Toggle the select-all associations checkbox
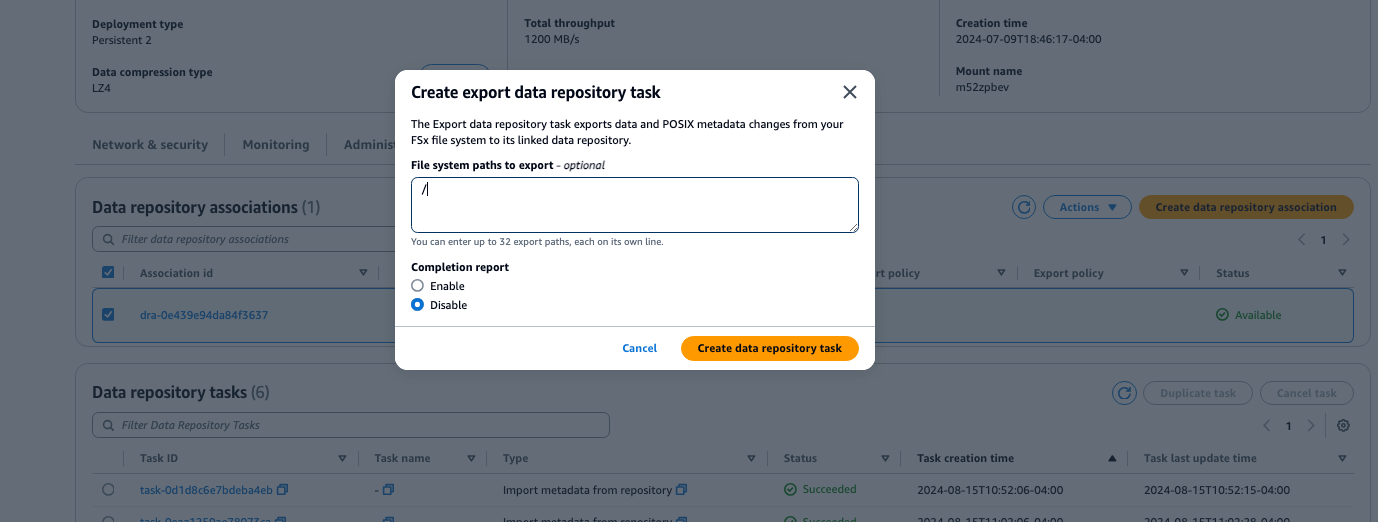1378x522 pixels. (x=108, y=273)
